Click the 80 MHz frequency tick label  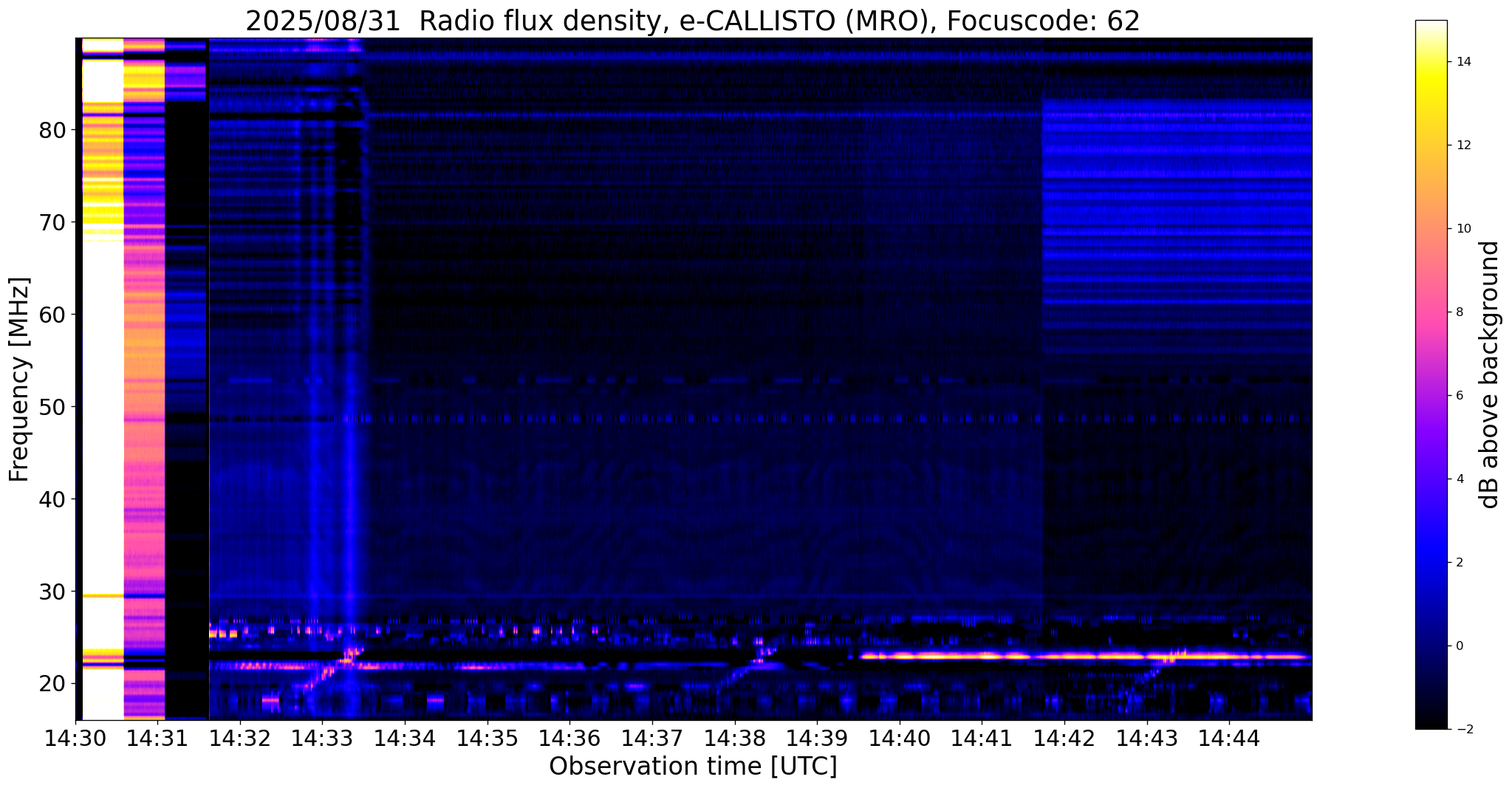pos(52,130)
